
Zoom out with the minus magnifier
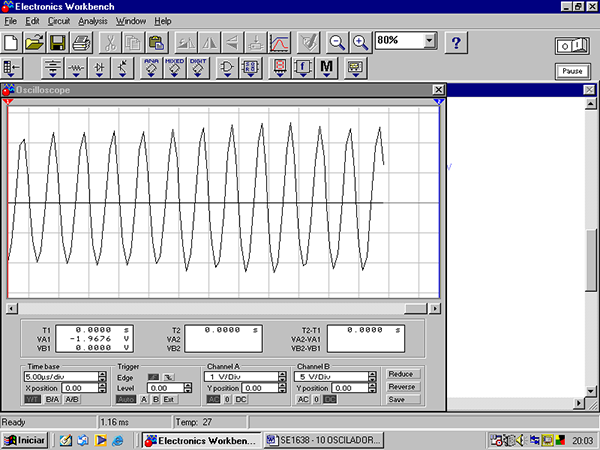pos(337,42)
